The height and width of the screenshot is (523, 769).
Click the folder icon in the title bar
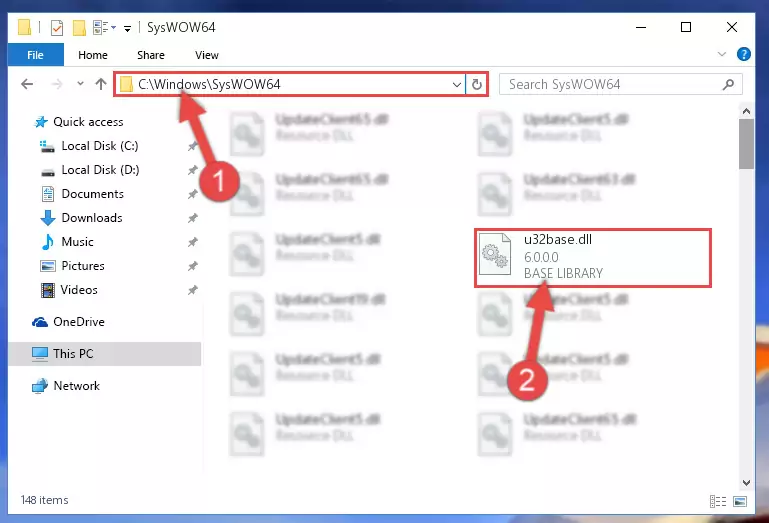24,27
